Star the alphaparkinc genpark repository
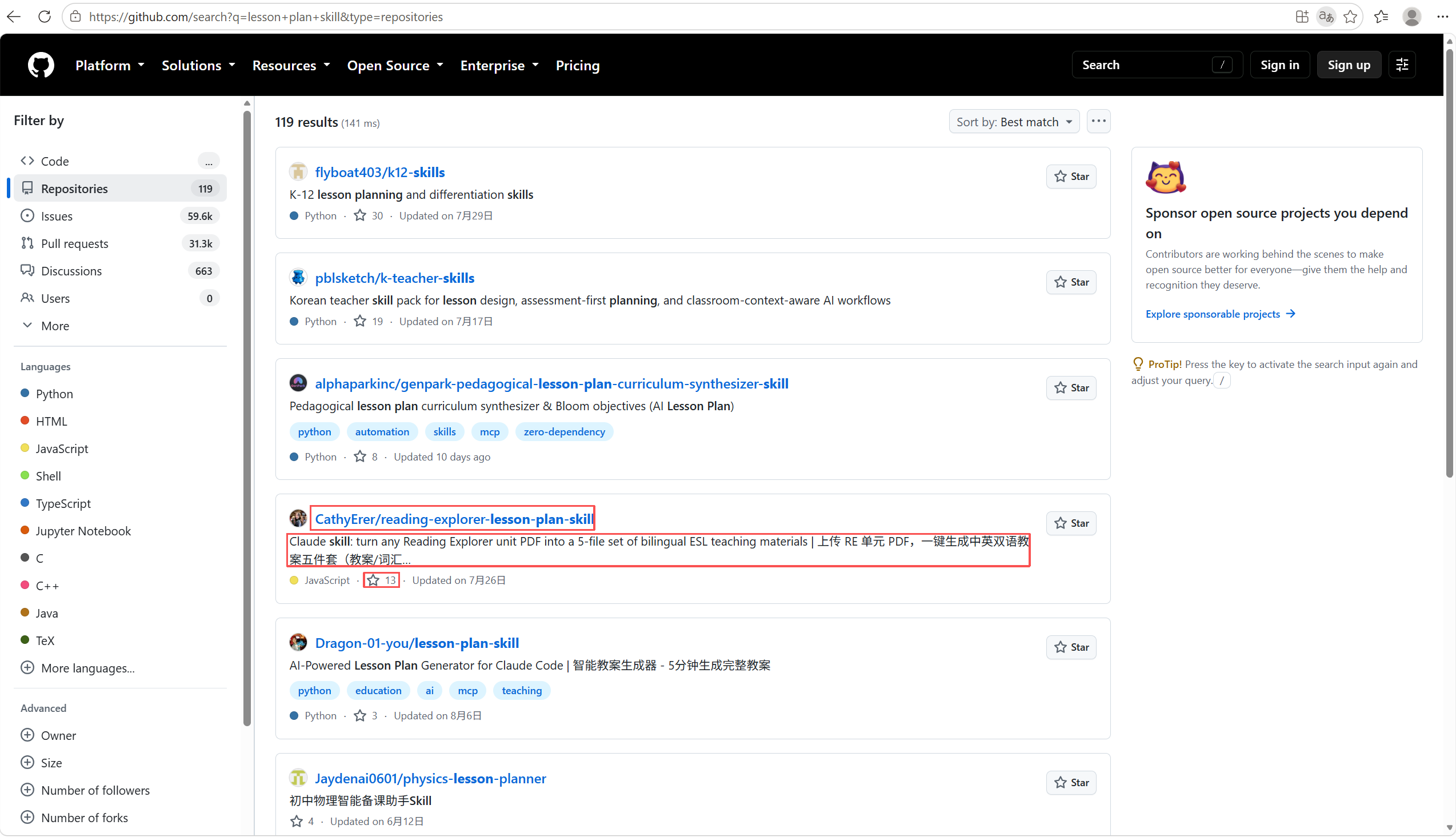1456x837 pixels. [1071, 388]
